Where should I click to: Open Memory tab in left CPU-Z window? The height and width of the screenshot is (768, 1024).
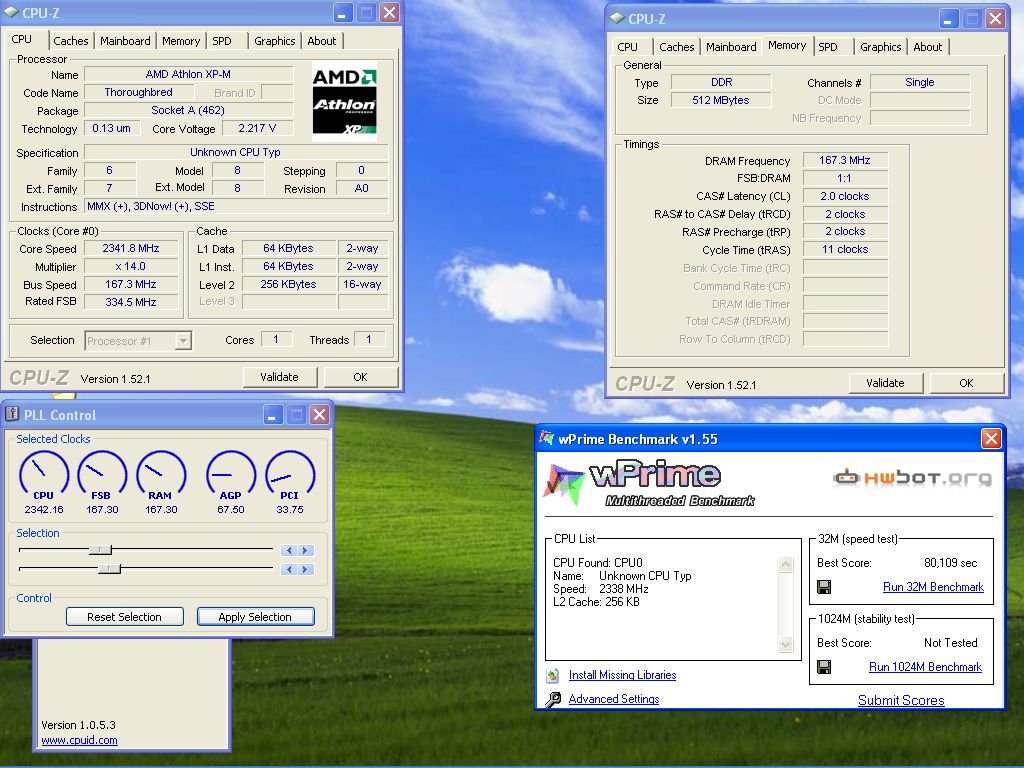181,40
